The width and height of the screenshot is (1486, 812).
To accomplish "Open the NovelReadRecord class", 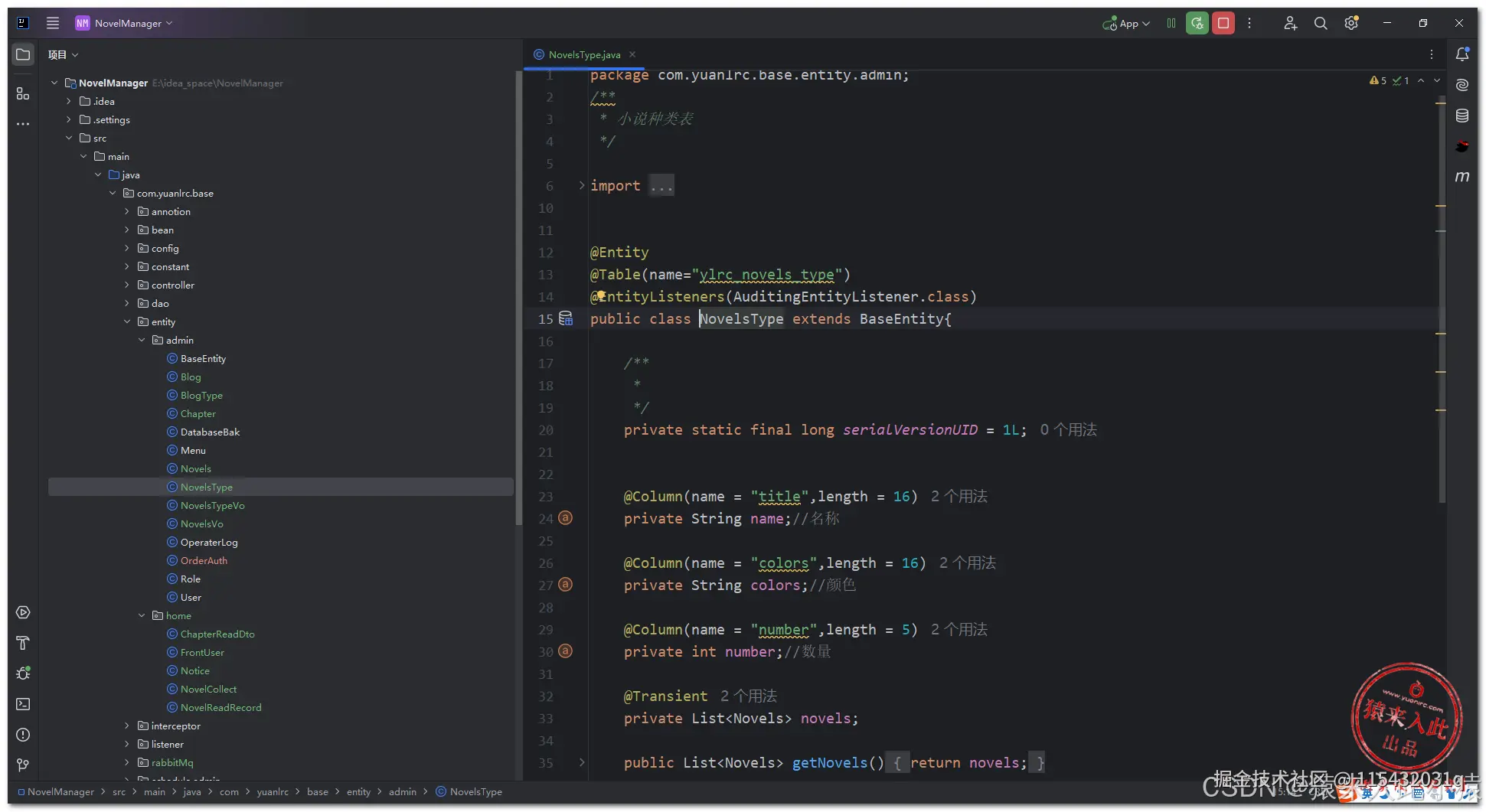I will pos(220,707).
